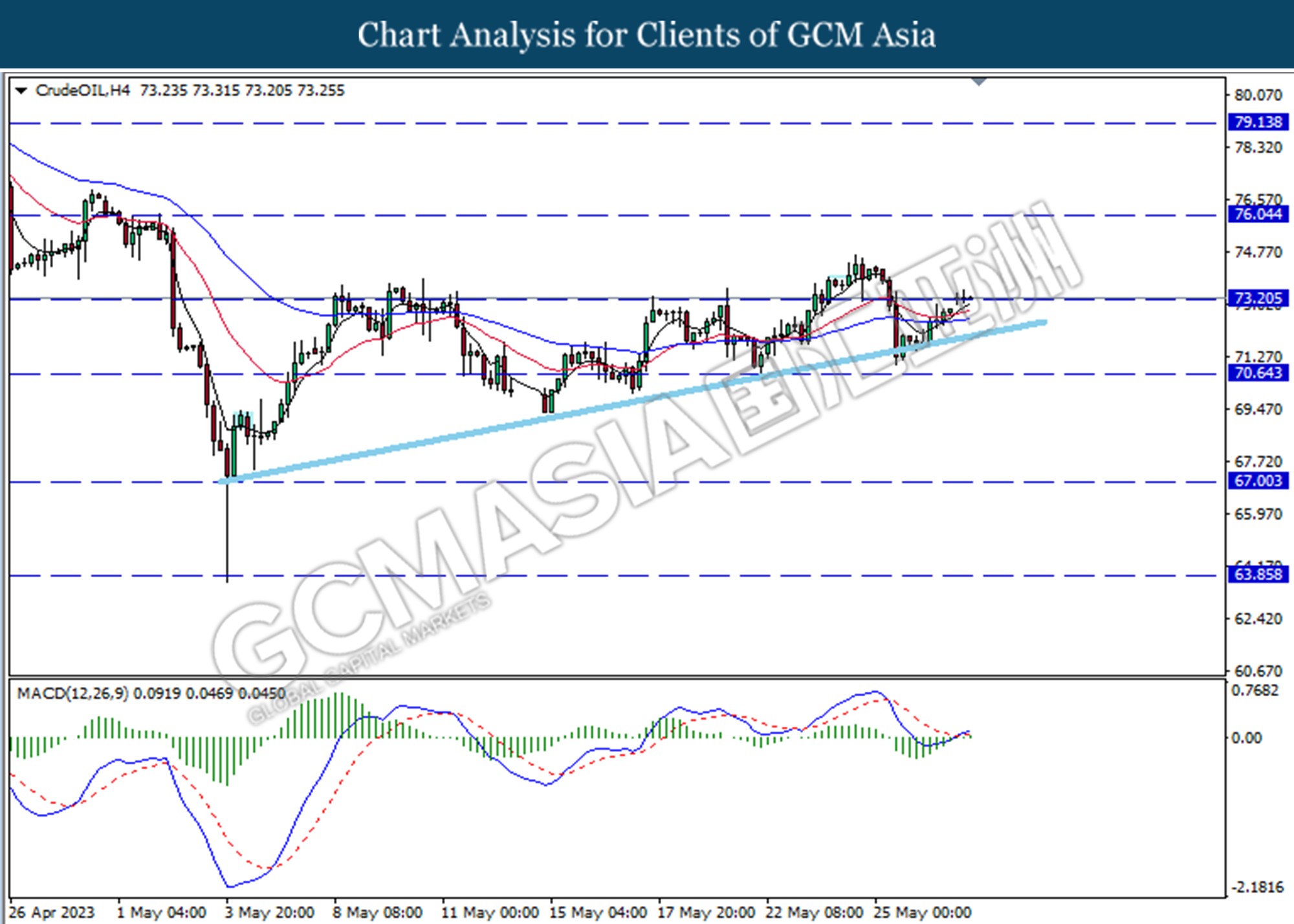Select the 73.205 current price label

[1258, 298]
